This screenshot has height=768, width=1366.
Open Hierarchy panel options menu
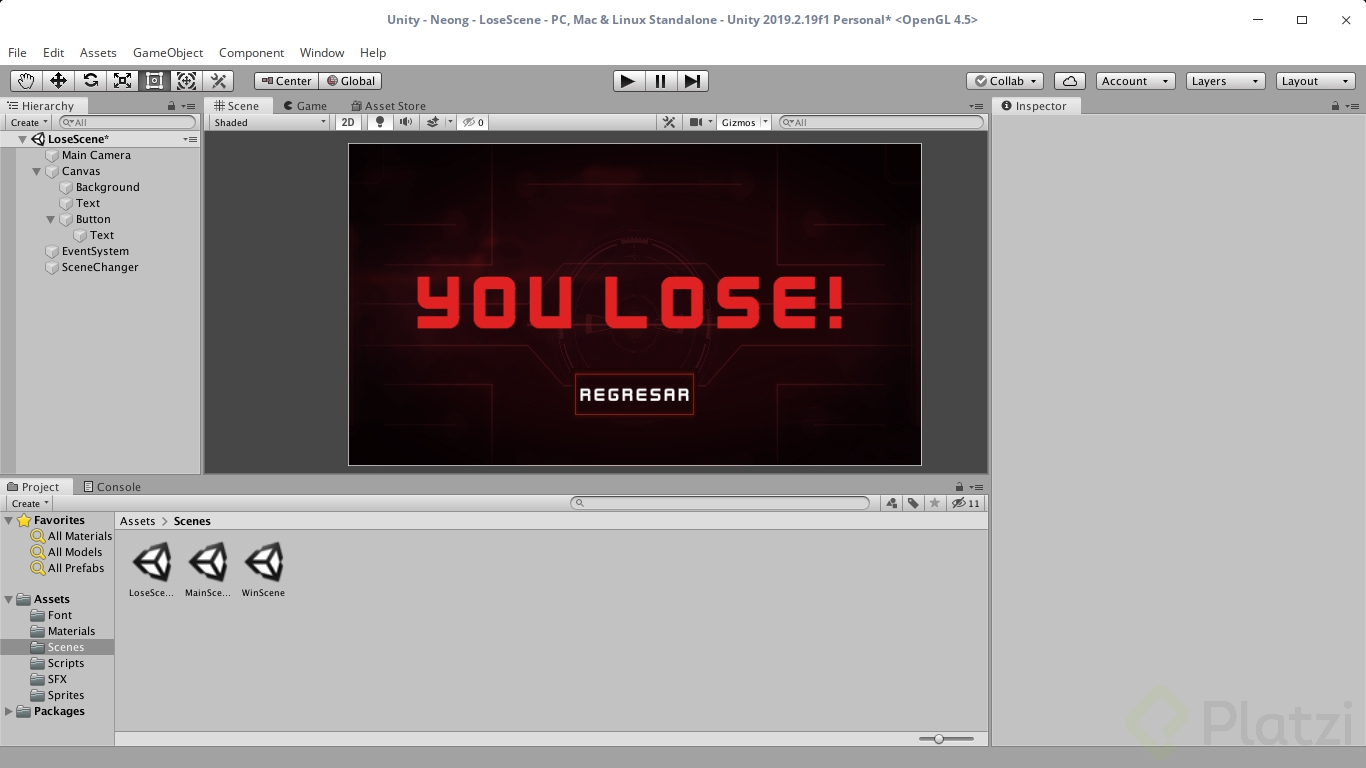(x=188, y=106)
